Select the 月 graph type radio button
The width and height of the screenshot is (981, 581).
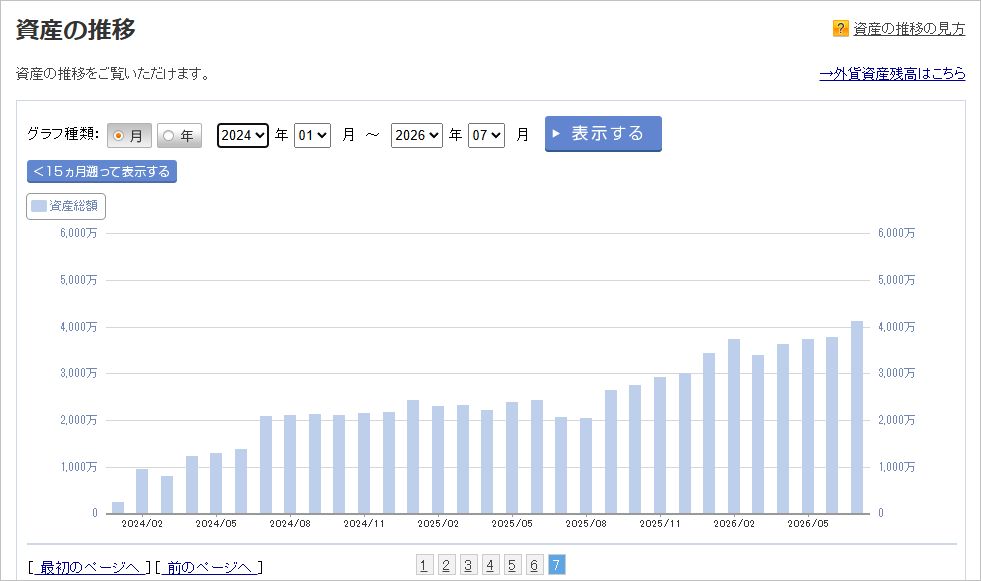[x=130, y=135]
